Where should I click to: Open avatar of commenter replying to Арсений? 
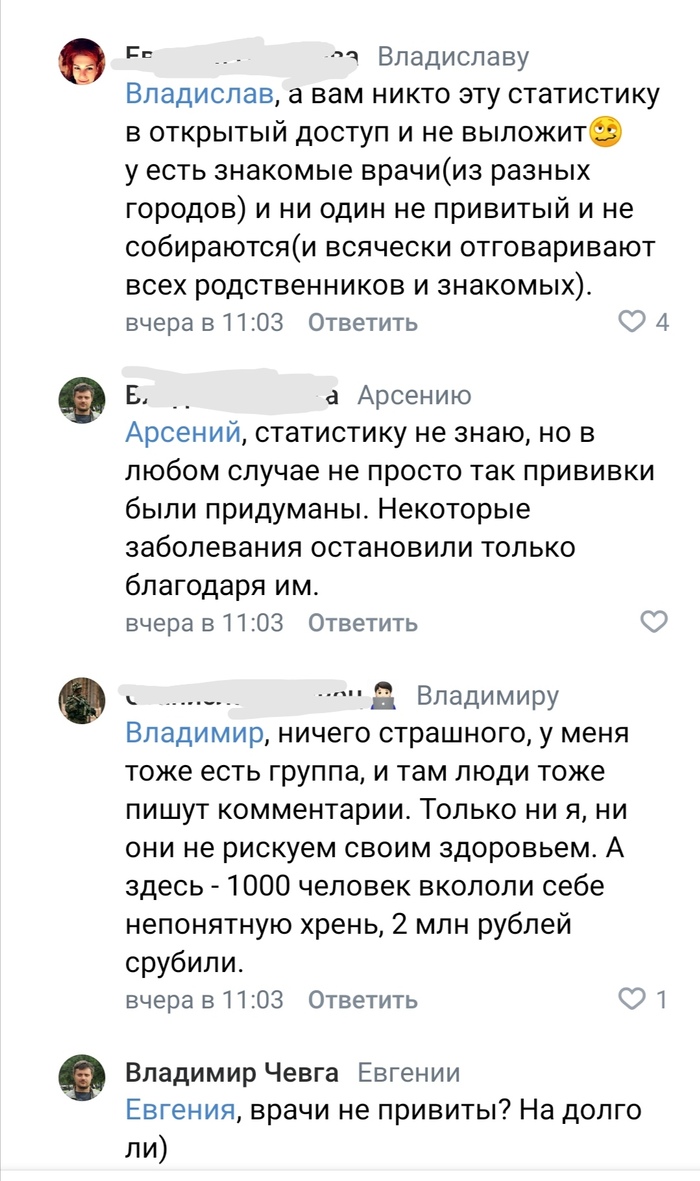(82, 400)
